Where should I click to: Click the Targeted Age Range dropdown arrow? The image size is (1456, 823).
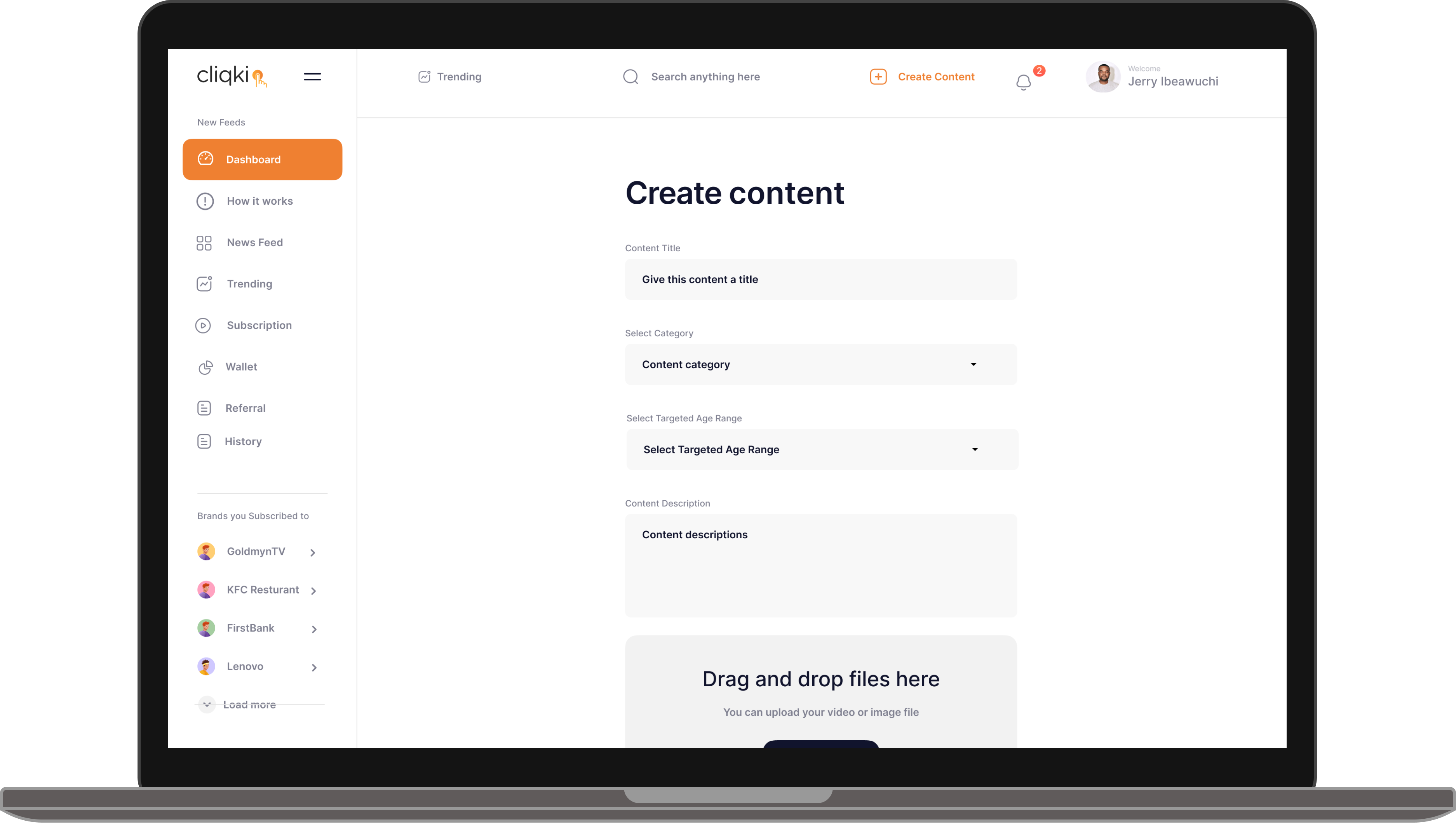point(975,449)
